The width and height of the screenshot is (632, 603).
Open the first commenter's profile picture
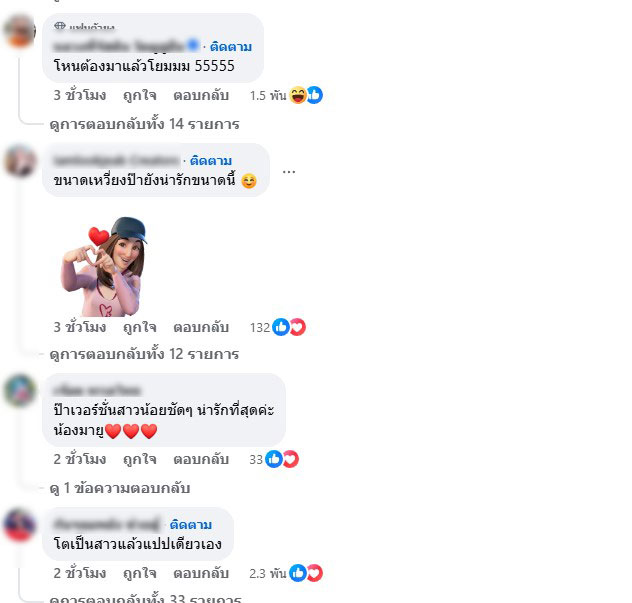(19, 31)
